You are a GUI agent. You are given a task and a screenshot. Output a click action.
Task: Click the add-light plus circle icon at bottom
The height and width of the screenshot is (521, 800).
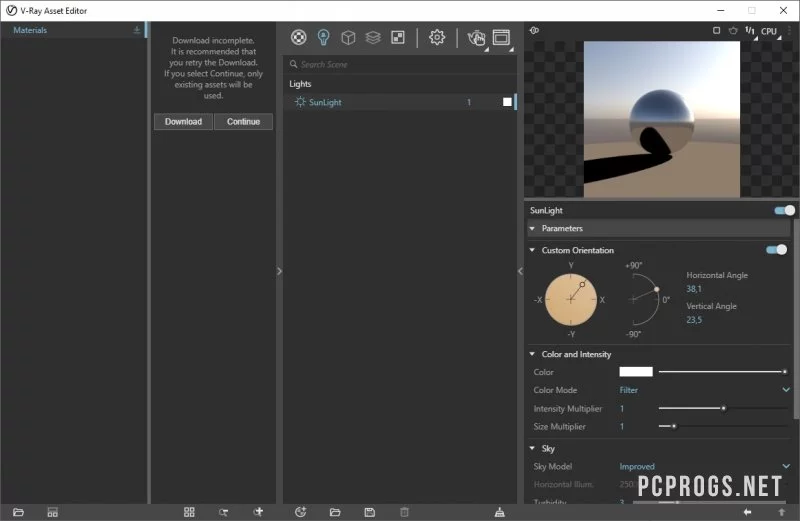pos(301,512)
